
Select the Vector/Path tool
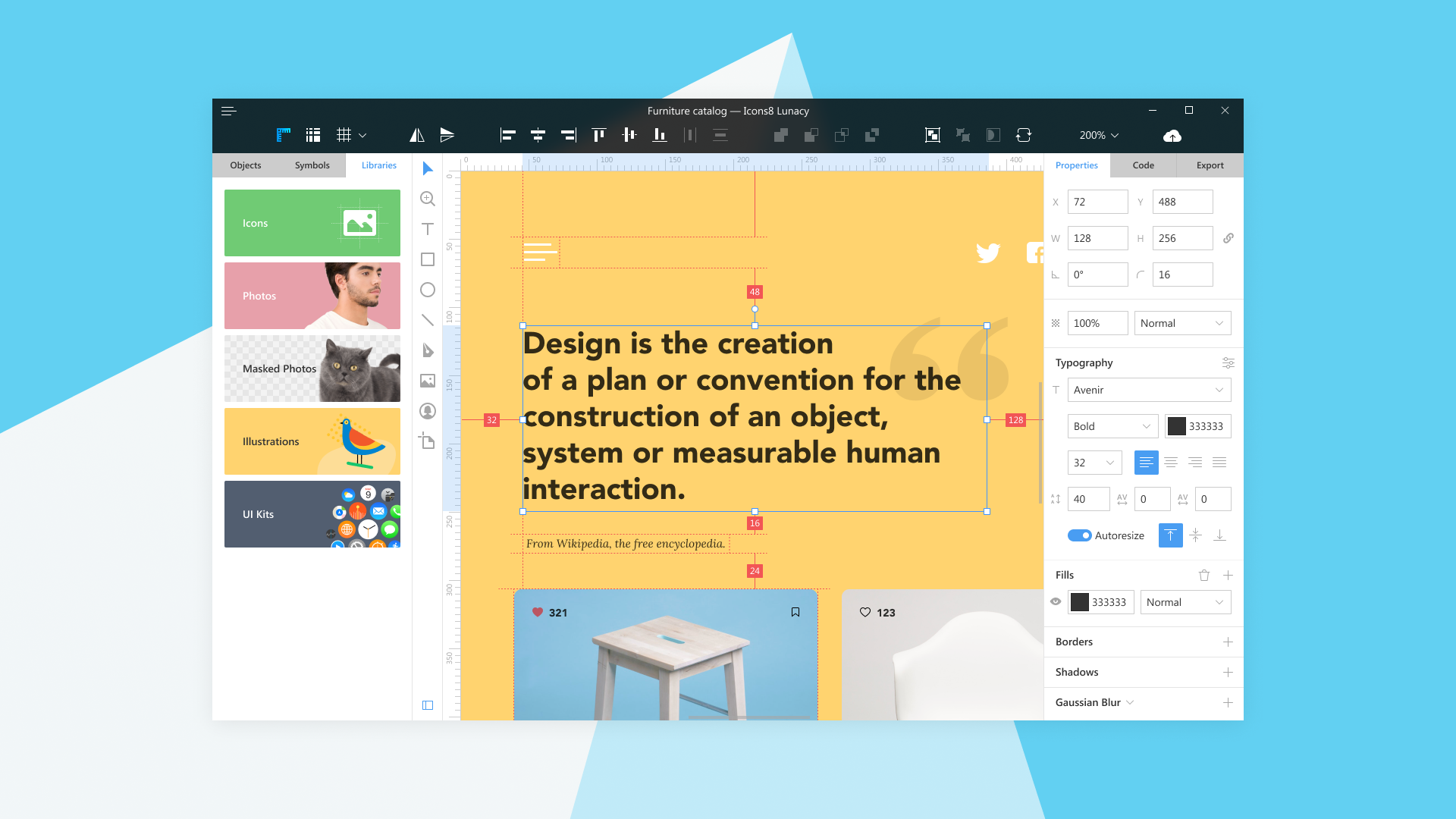[428, 349]
